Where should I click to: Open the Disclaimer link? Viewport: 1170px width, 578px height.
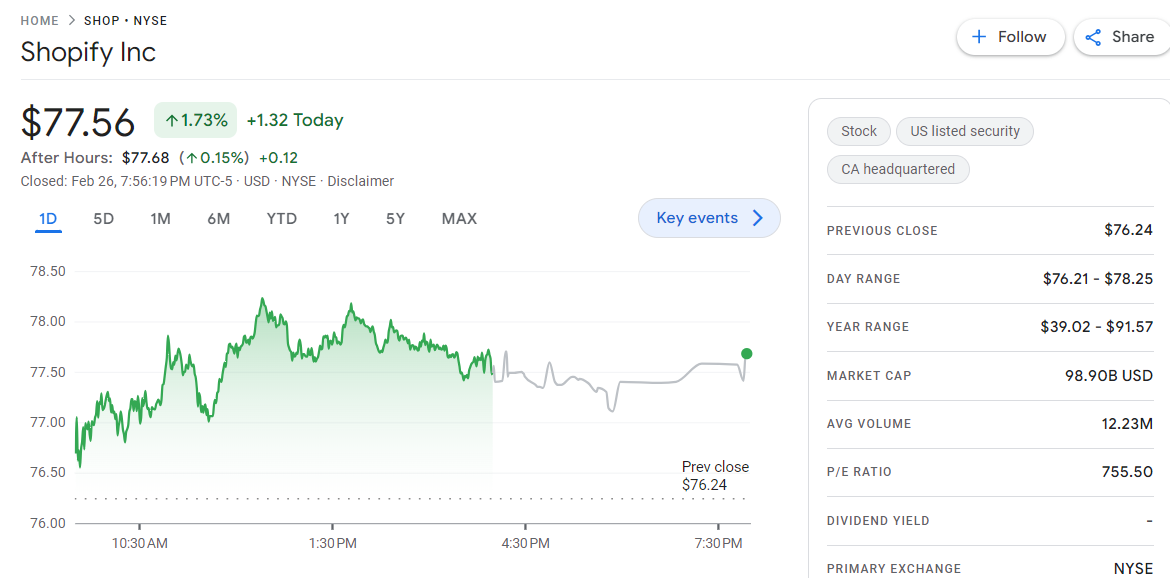click(x=360, y=180)
